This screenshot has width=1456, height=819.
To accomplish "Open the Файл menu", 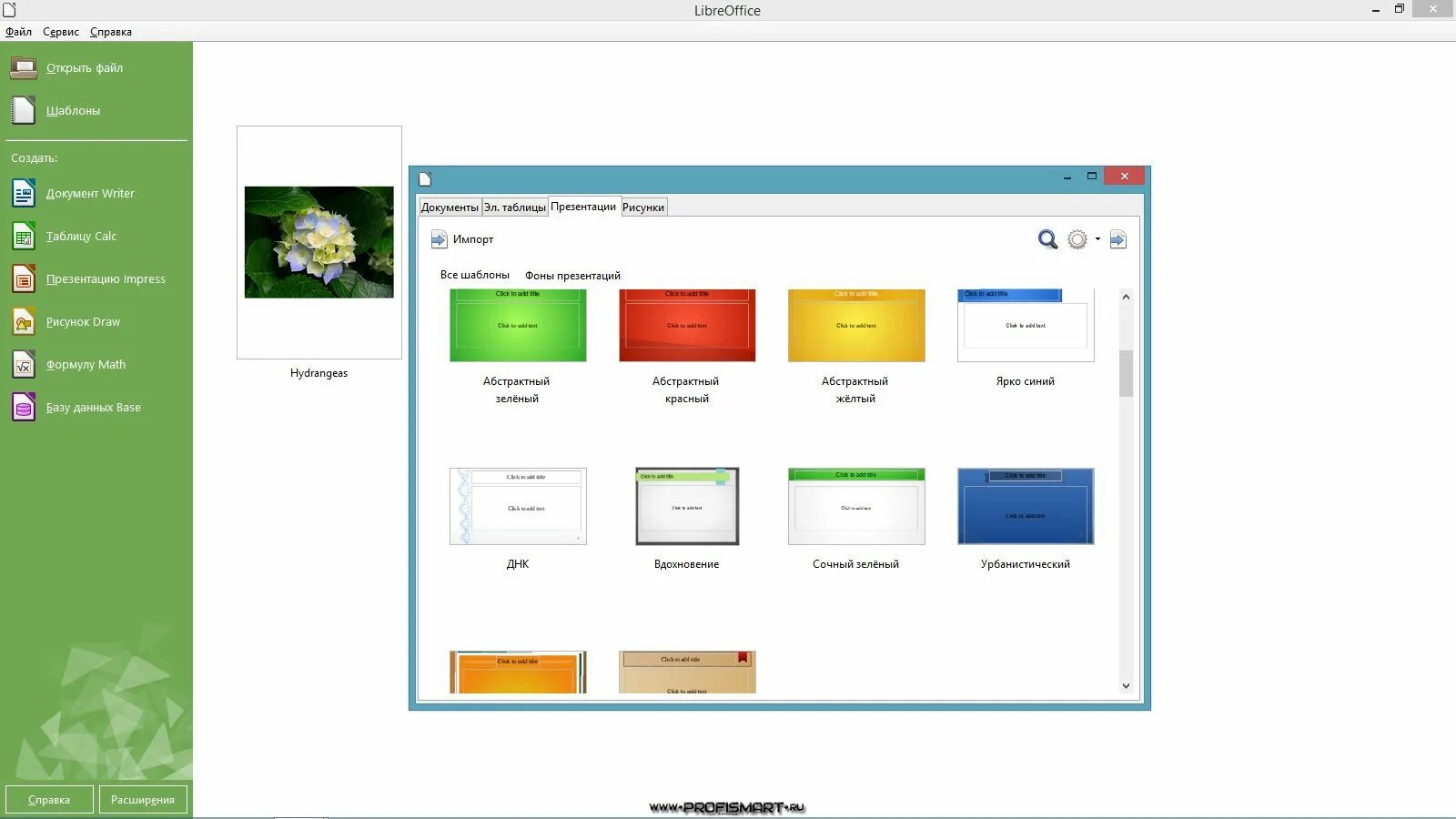I will pyautogui.click(x=18, y=32).
